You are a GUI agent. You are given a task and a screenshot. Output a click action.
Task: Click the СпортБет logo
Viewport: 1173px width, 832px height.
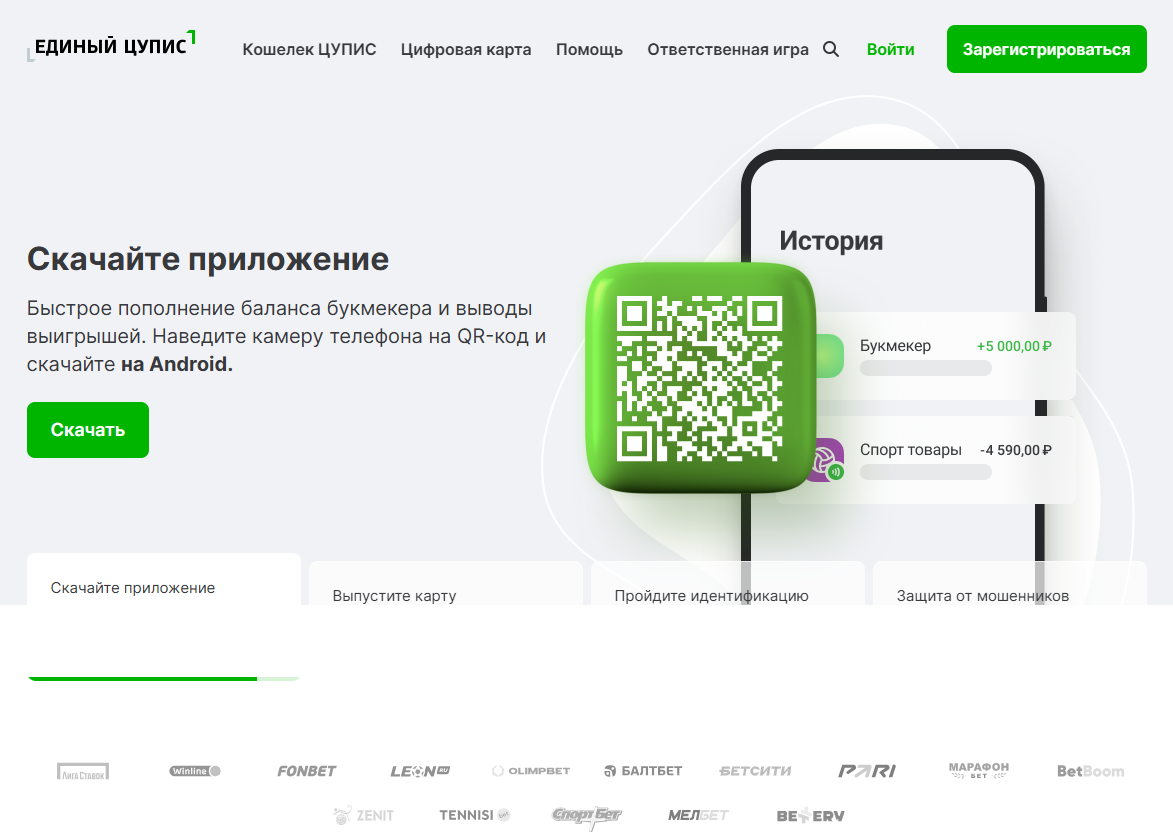[x=586, y=816]
